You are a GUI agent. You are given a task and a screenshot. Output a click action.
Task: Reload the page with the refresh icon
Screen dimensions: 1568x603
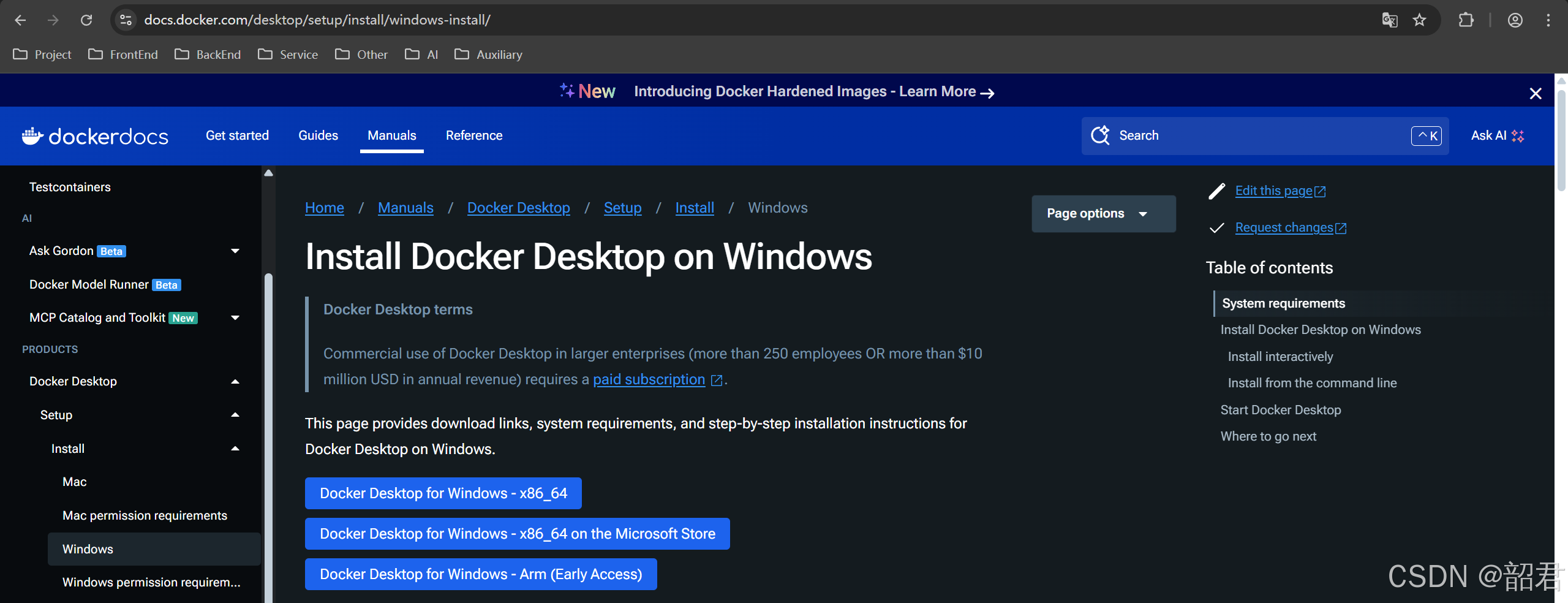(x=86, y=20)
